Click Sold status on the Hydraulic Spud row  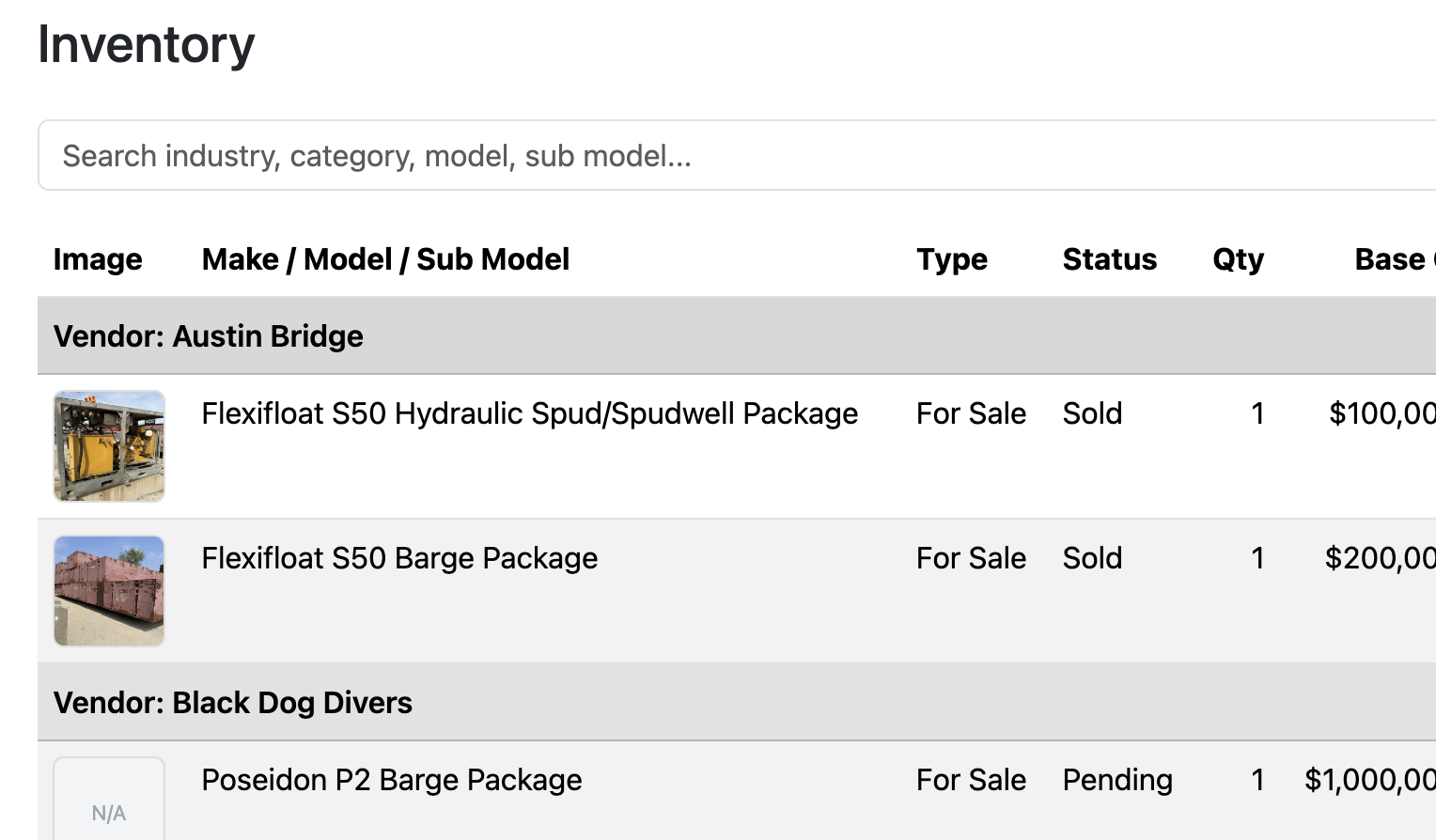click(1092, 413)
